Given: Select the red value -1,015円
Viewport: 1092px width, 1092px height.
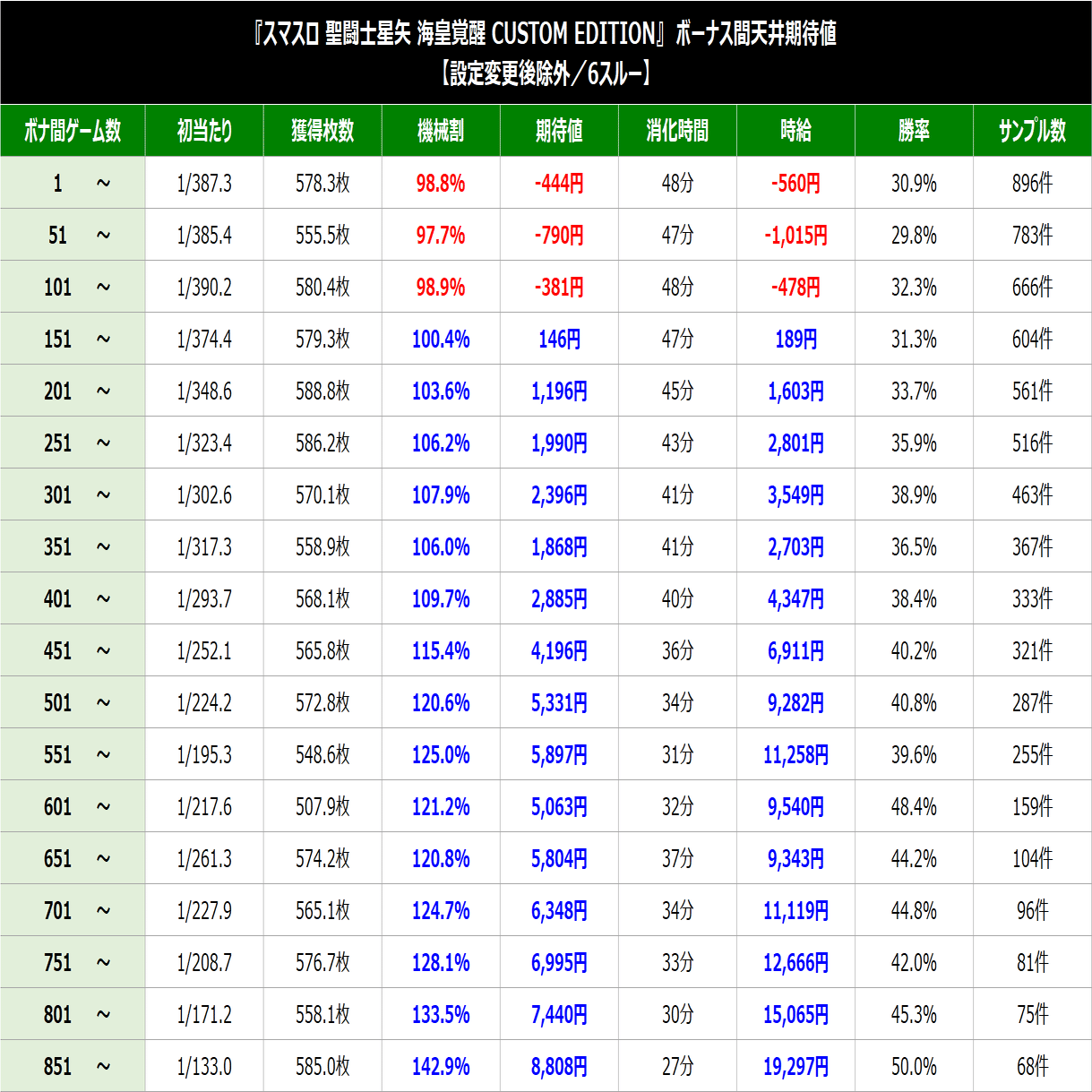Looking at the screenshot, I should coord(795,236).
